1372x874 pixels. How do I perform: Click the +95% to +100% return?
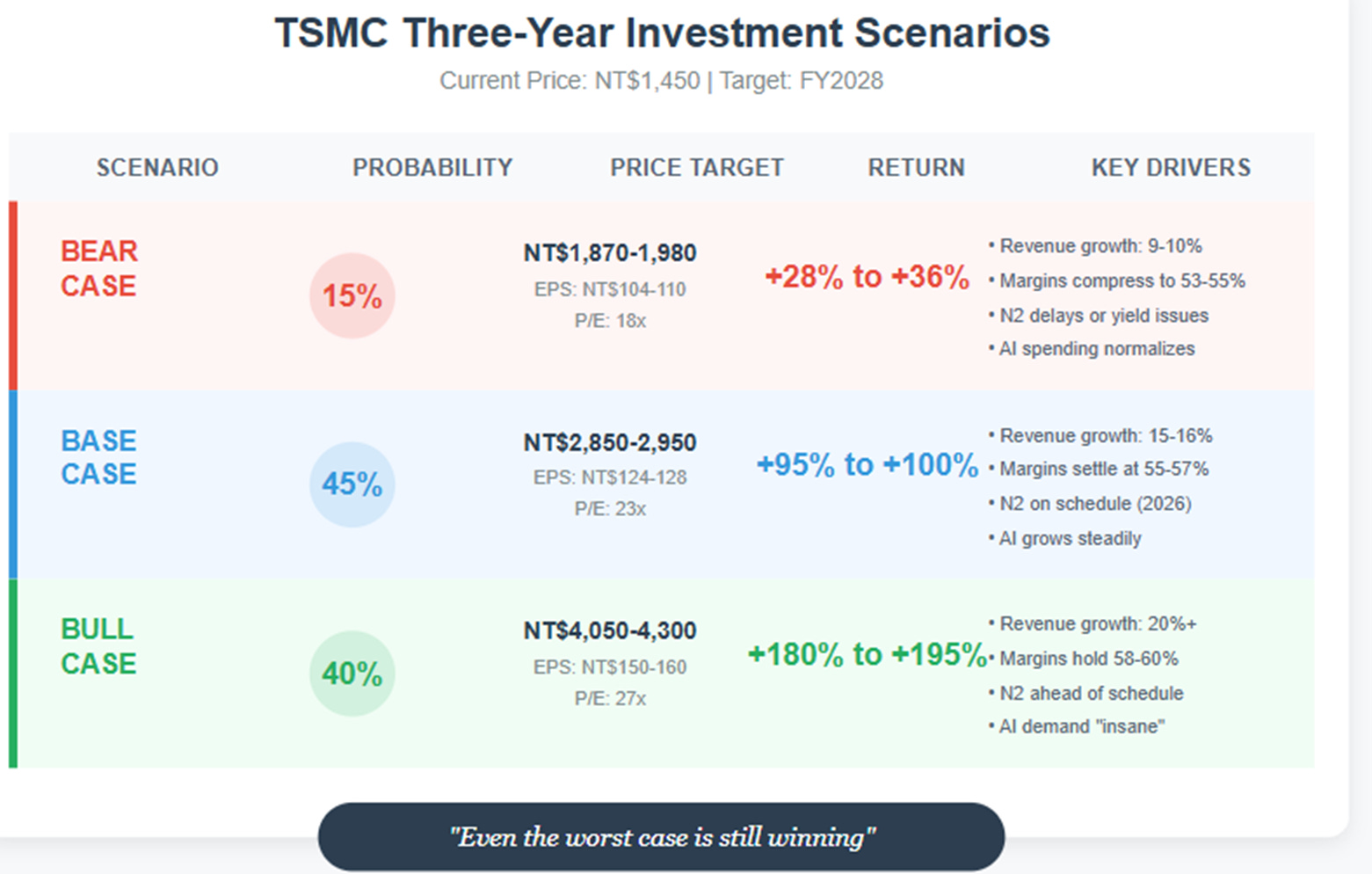point(867,464)
